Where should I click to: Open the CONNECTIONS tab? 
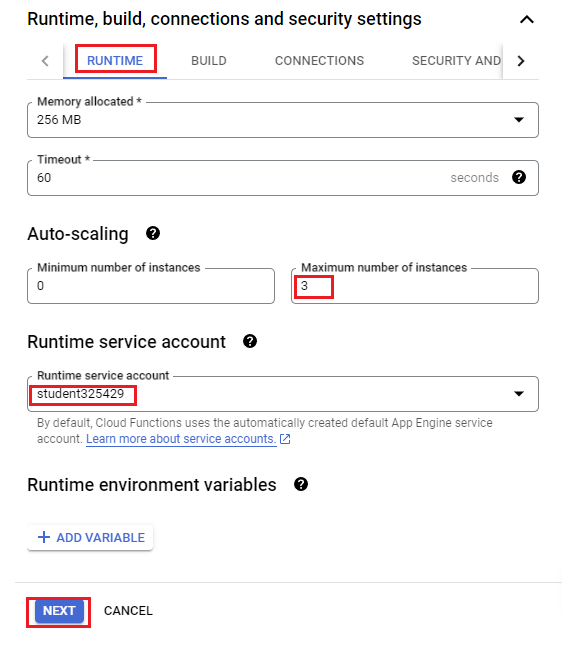pos(319,60)
